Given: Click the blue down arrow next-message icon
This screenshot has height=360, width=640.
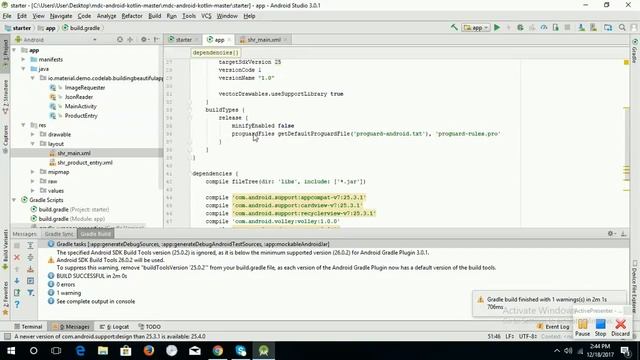Looking at the screenshot, I should coord(17,281).
